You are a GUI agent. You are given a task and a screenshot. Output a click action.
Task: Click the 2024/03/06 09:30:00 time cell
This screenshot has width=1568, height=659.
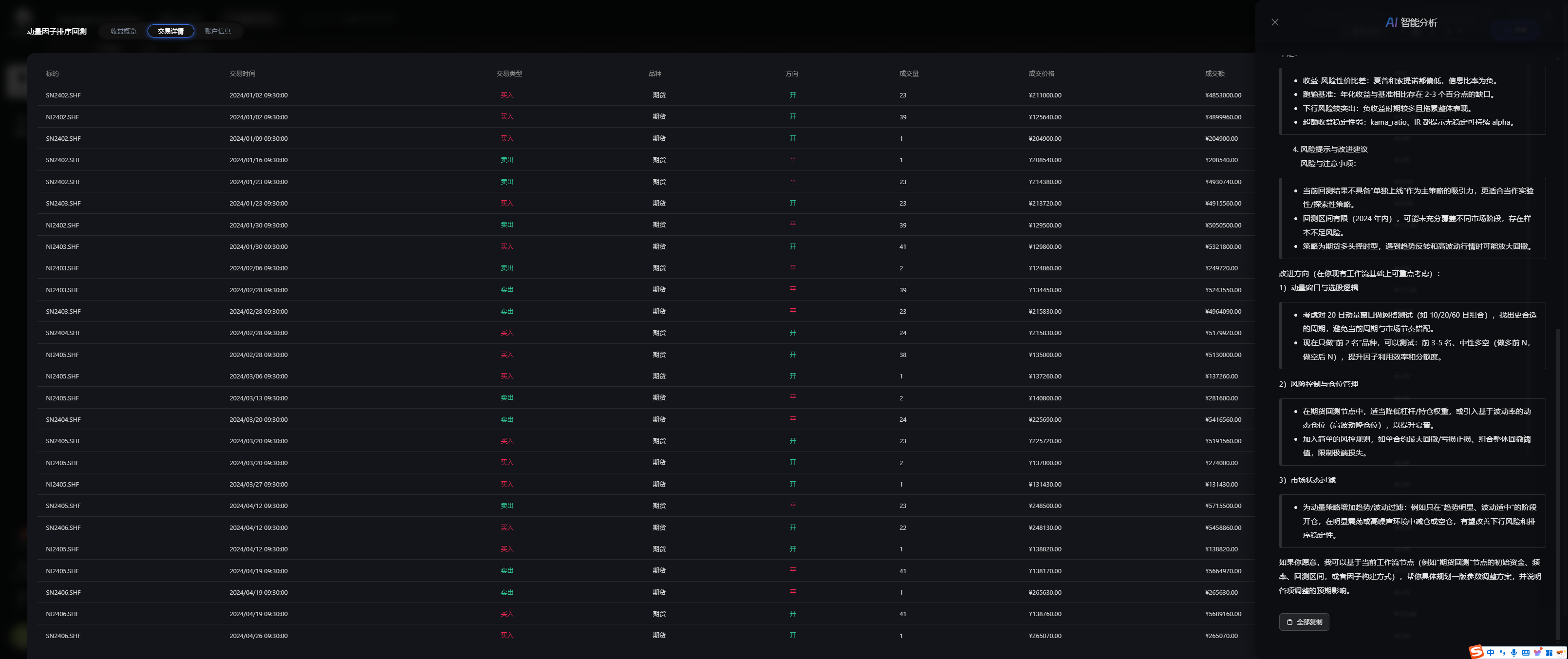pyautogui.click(x=259, y=377)
